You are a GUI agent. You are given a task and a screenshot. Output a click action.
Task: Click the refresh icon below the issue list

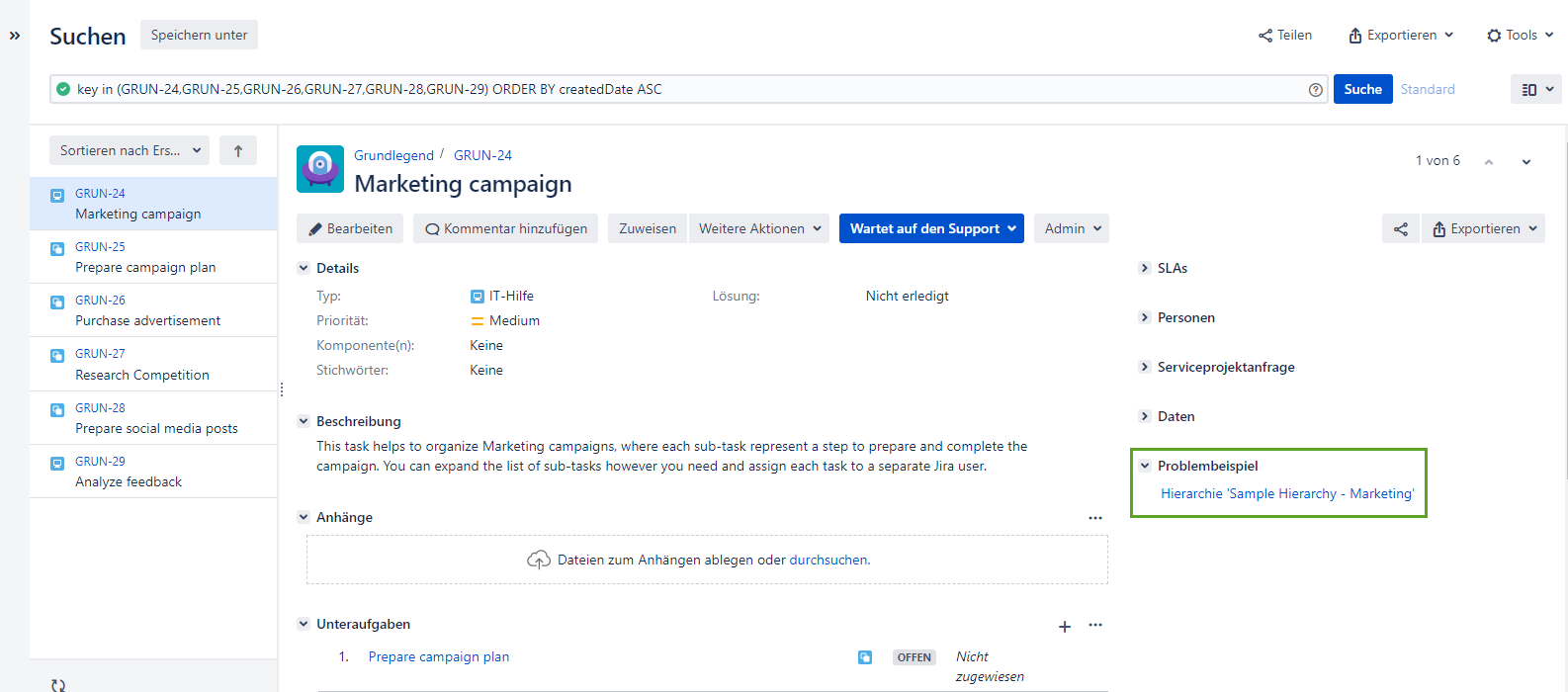pyautogui.click(x=58, y=684)
